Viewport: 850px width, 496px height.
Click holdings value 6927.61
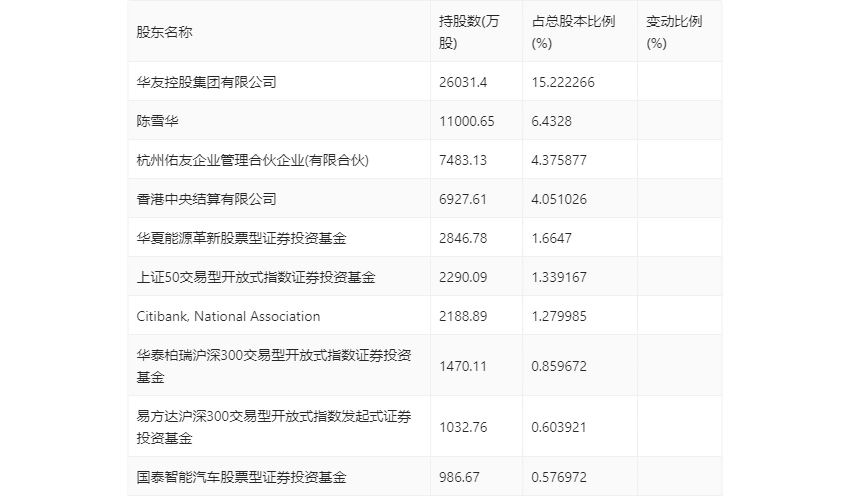(x=463, y=199)
